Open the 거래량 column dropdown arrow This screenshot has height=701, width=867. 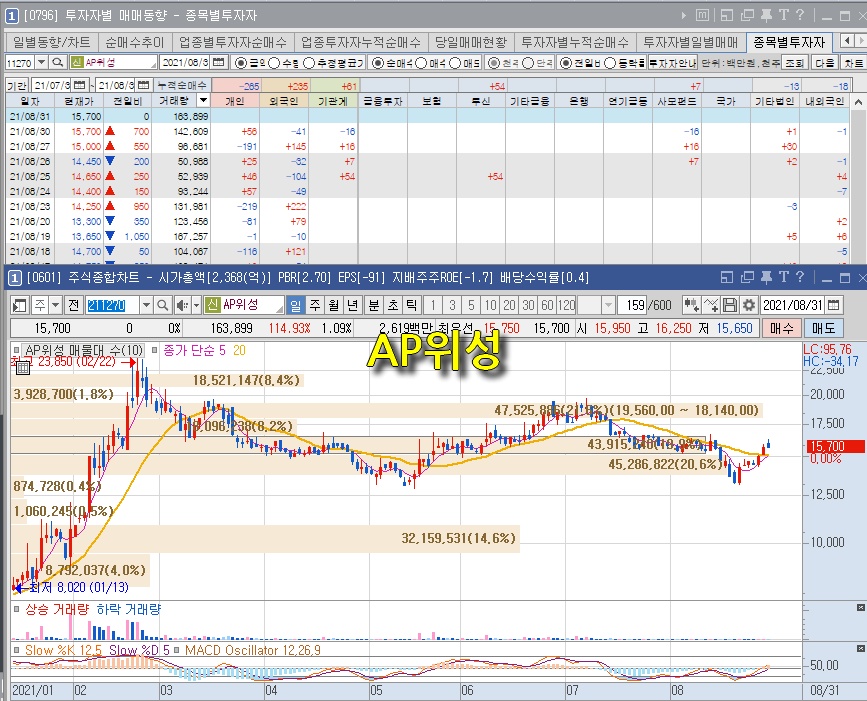pyautogui.click(x=204, y=101)
